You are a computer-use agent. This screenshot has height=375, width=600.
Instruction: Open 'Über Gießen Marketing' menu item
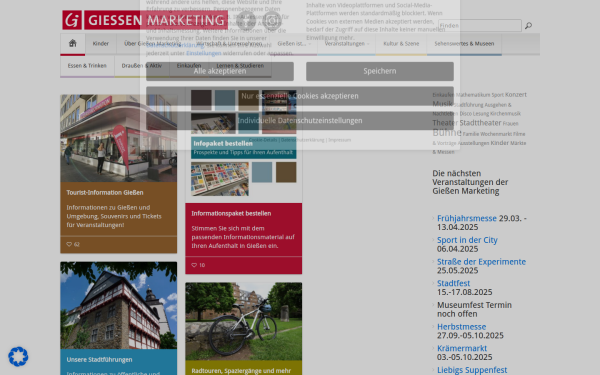point(152,44)
